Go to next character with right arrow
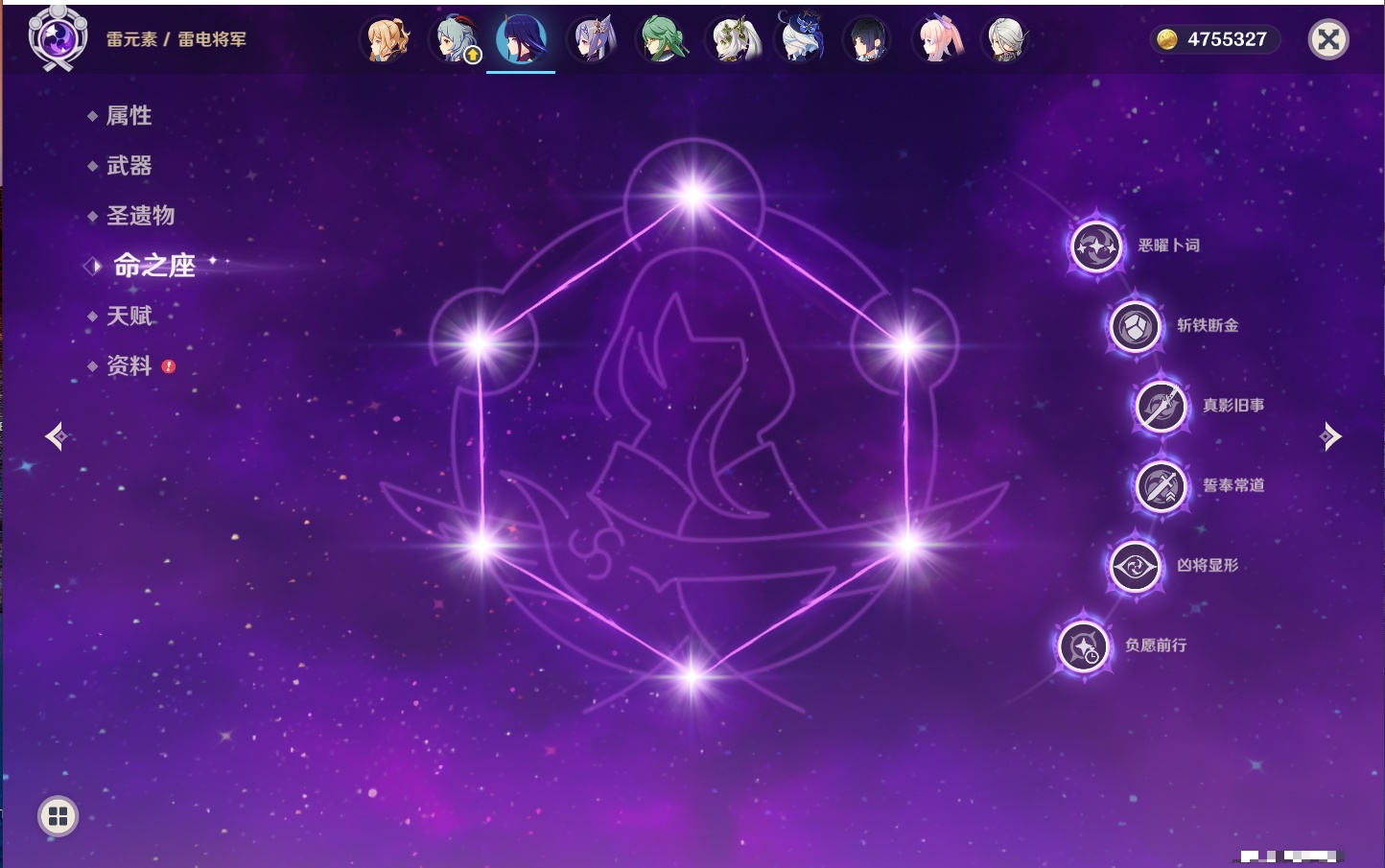1385x868 pixels. pyautogui.click(x=1330, y=436)
